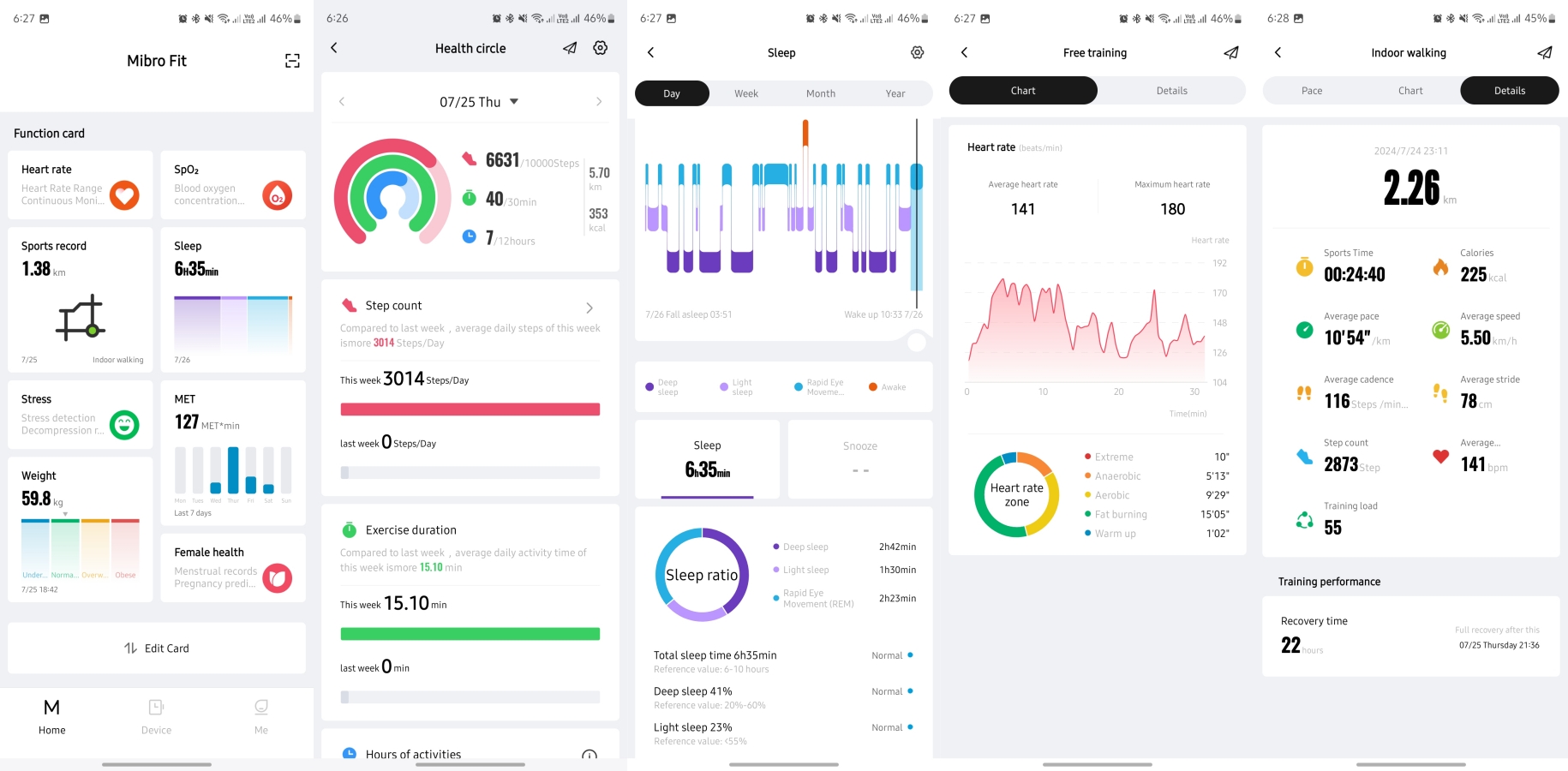Screen dimensions: 1568x771
Task: Tap the Light sleep 23% row
Action: (x=784, y=733)
